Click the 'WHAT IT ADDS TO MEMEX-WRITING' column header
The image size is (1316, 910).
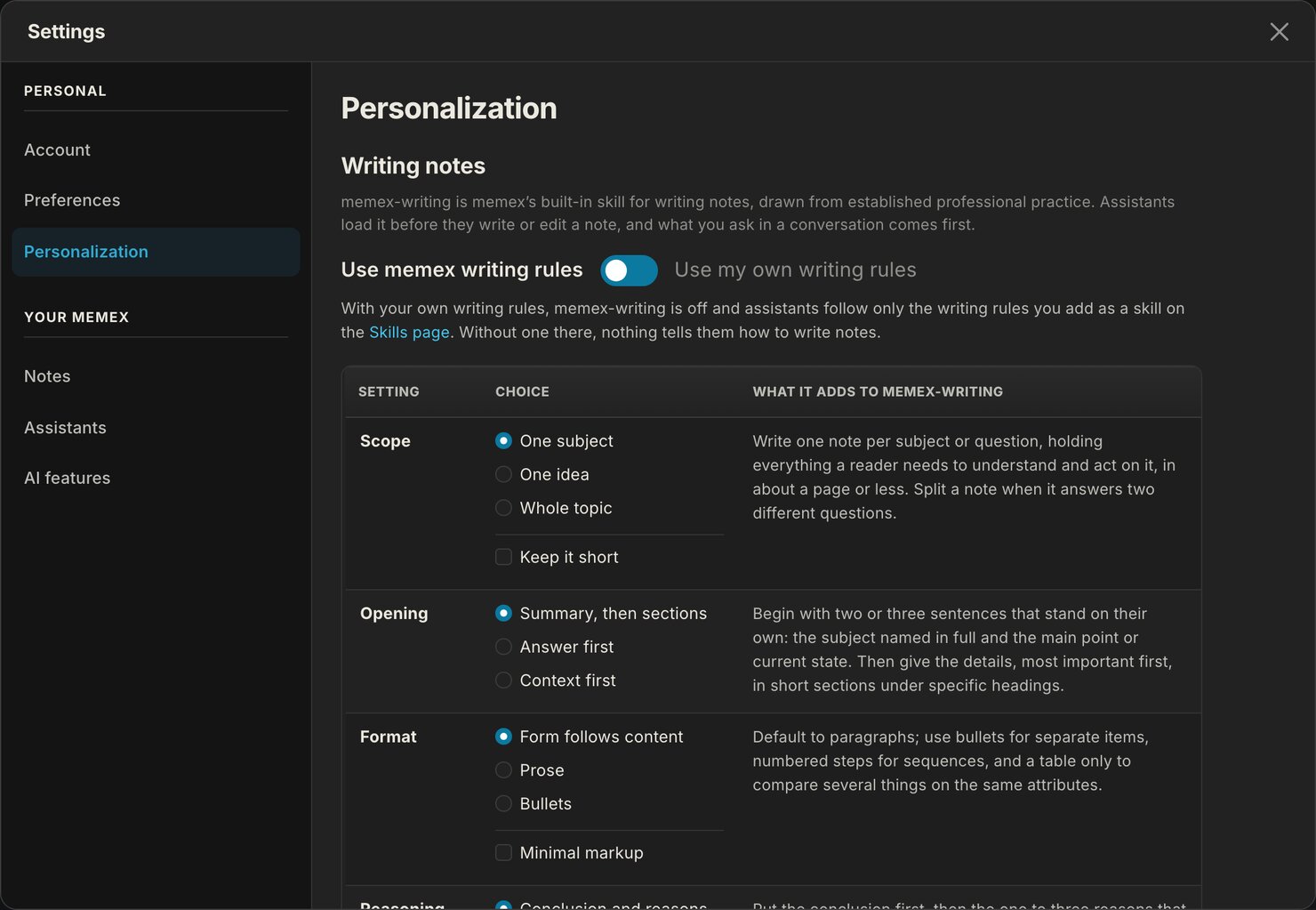coord(878,391)
